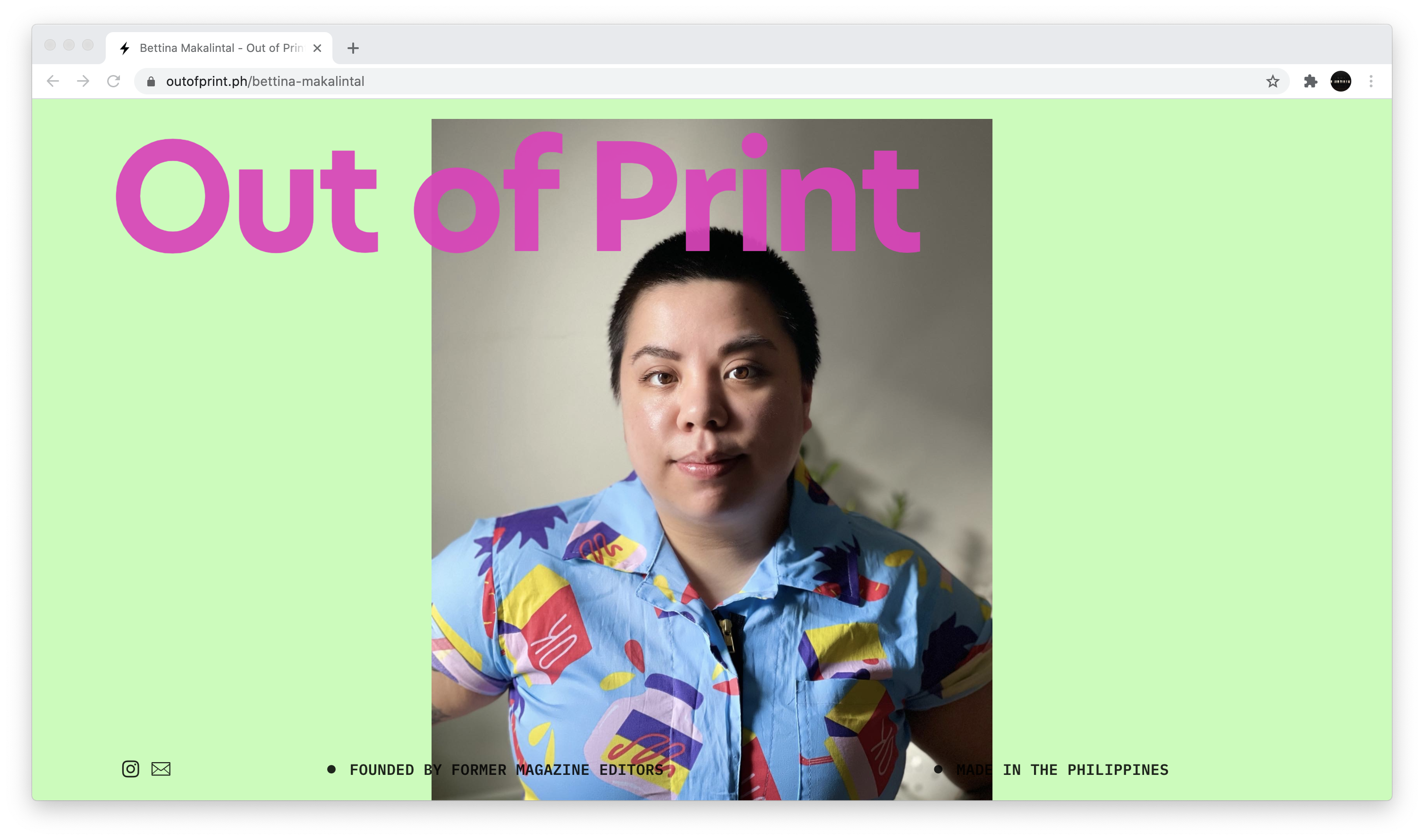Open the Instagram icon link
Screen dimensions: 1424x840
click(130, 769)
